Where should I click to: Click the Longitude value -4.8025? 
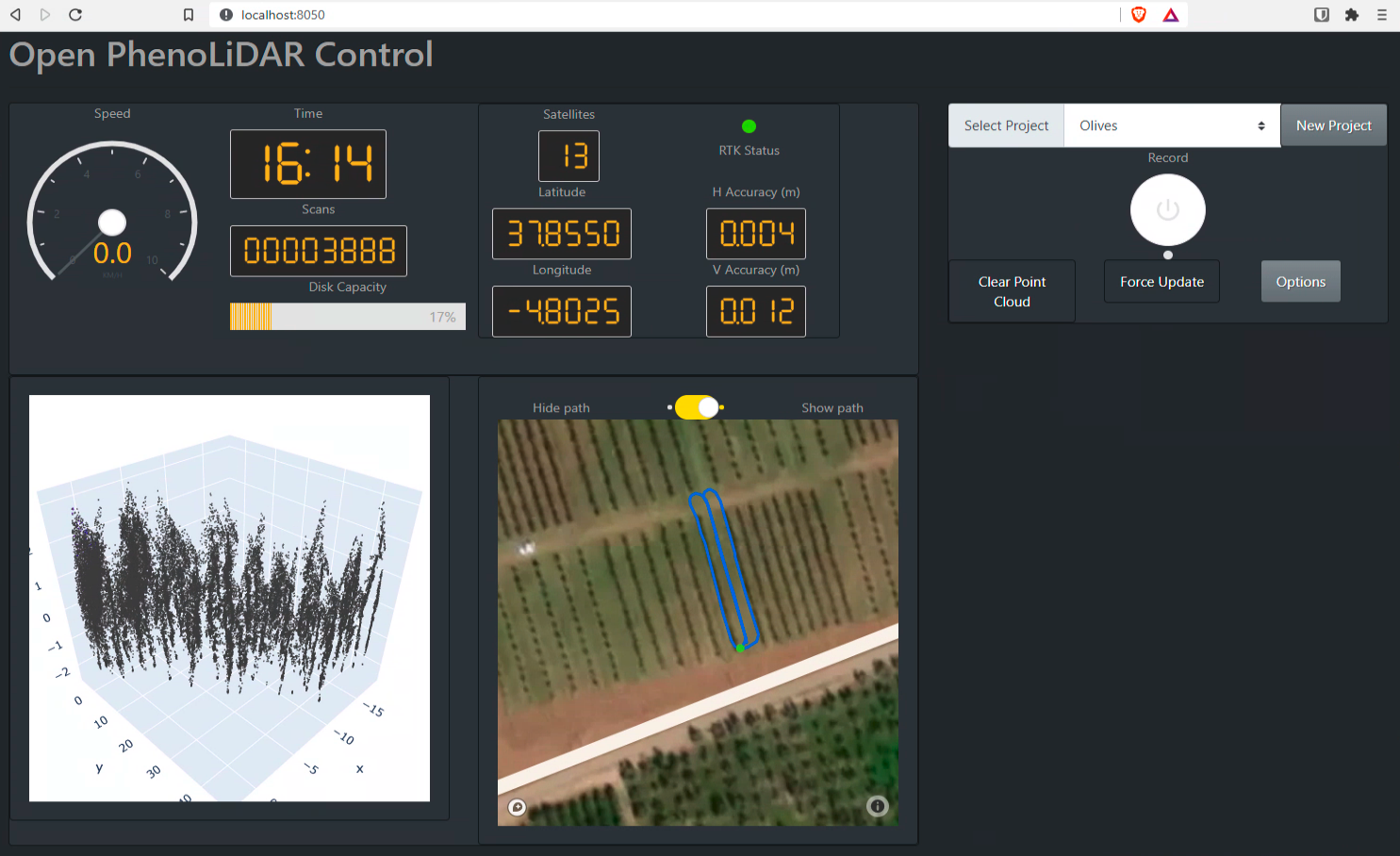coord(562,311)
